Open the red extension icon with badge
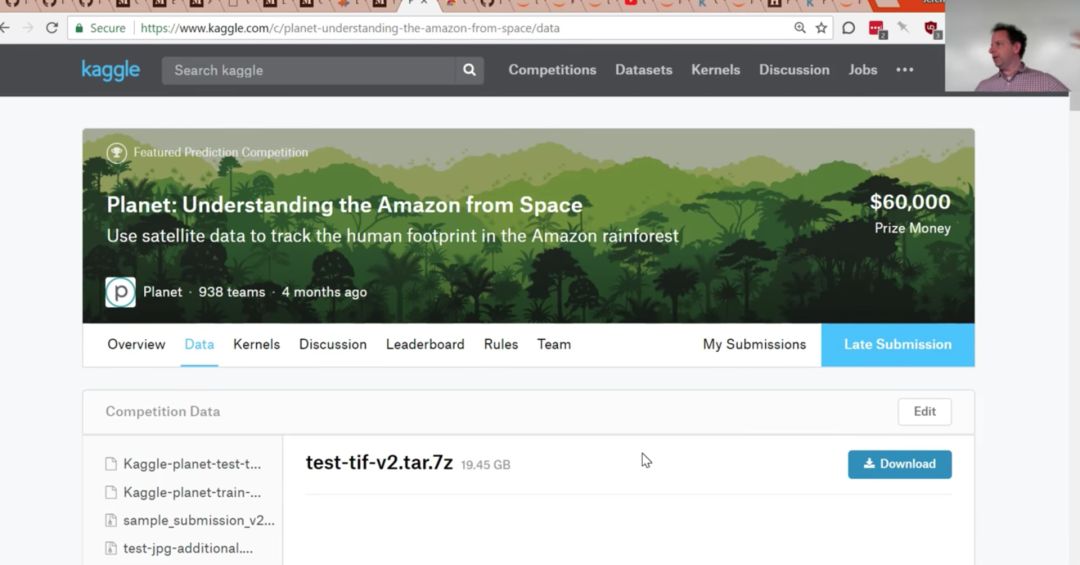This screenshot has height=565, width=1080. tap(877, 29)
